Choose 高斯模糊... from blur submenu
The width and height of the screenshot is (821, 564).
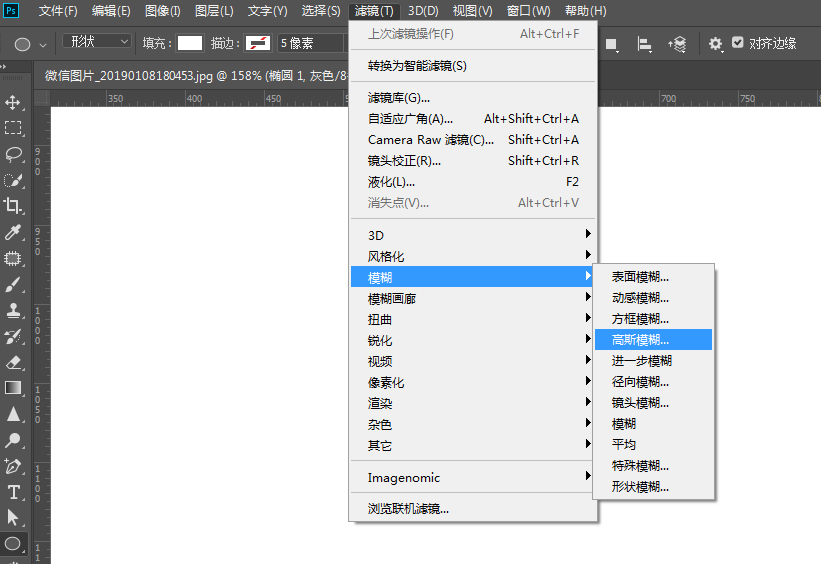653,340
